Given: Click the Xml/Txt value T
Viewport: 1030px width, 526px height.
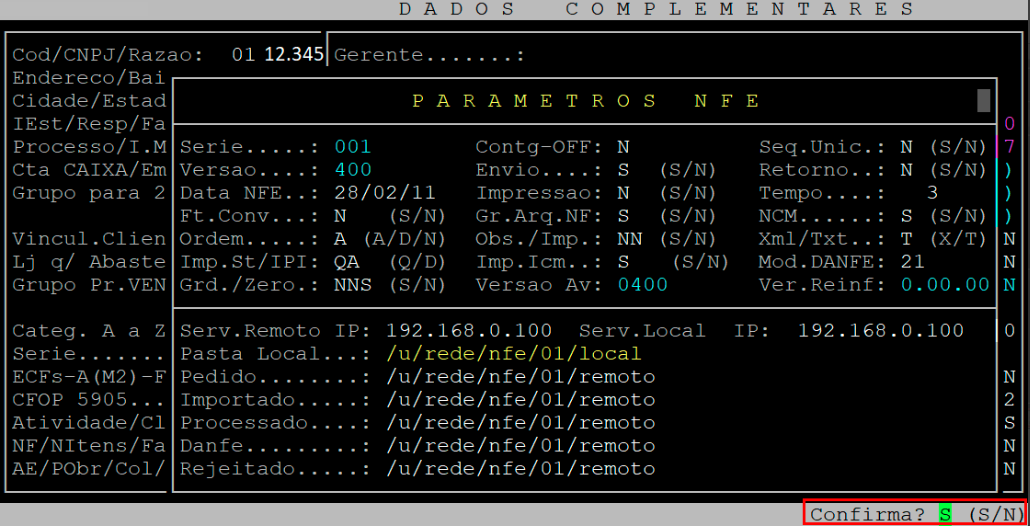Looking at the screenshot, I should coord(907,239).
